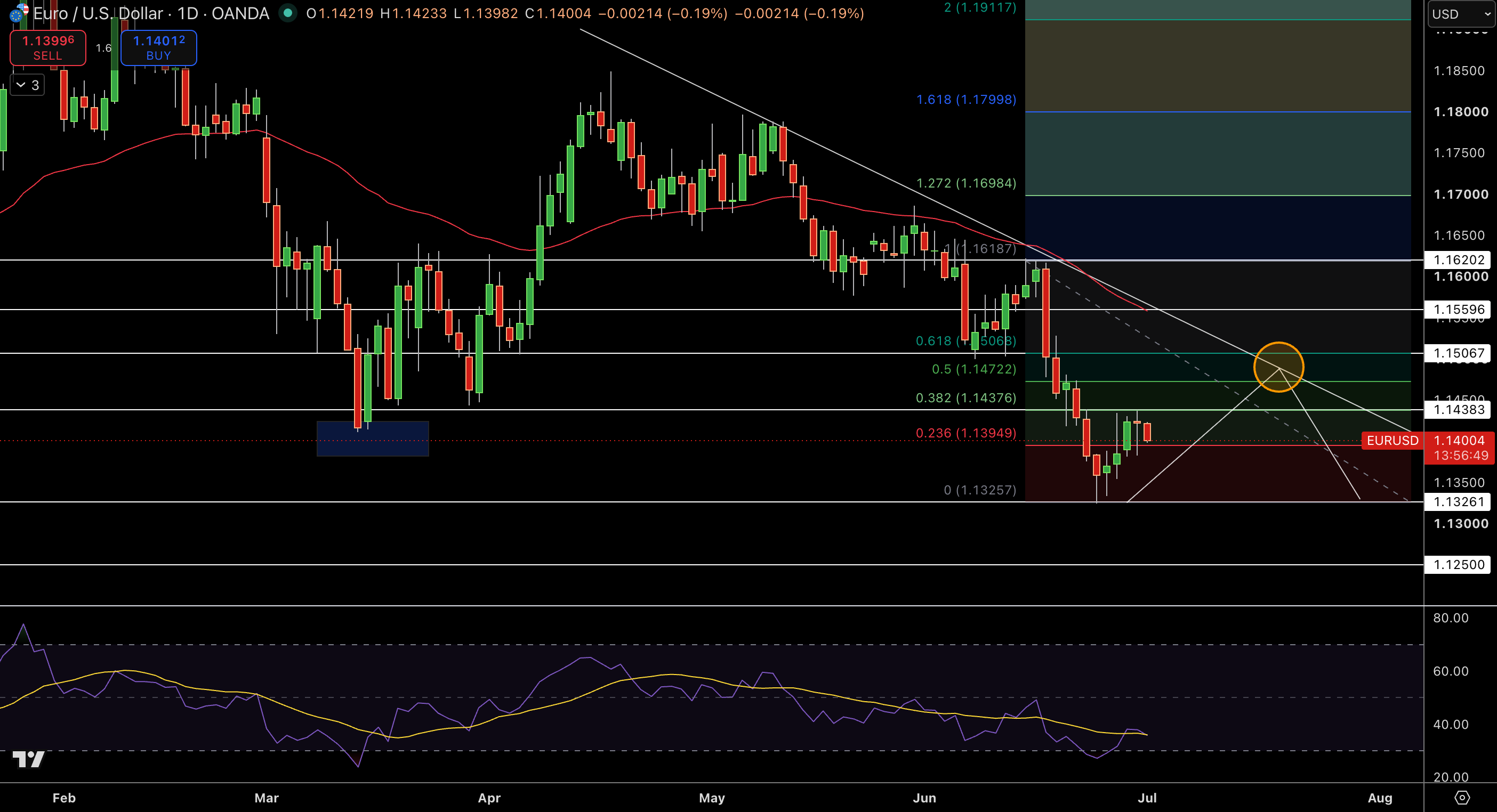Click the 1D interval label
Viewport: 1497px width, 812px height.
[188, 13]
